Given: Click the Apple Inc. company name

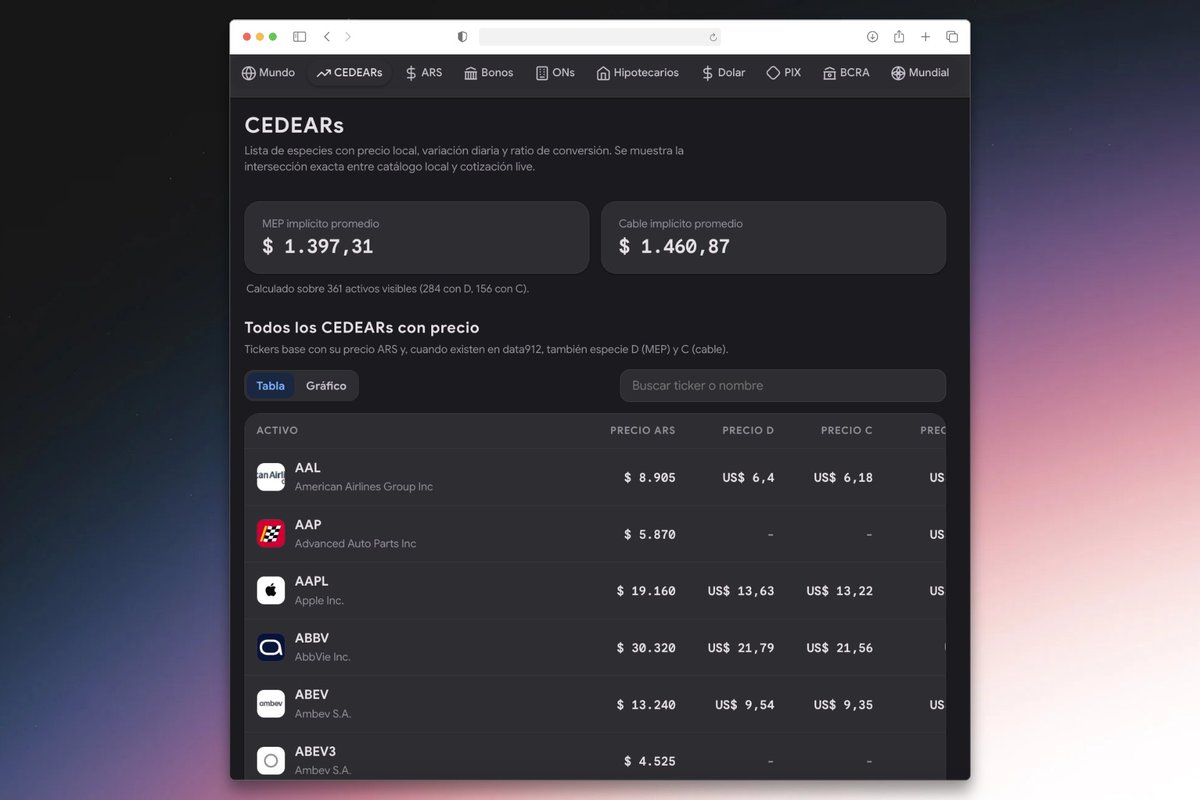Looking at the screenshot, I should (x=319, y=601).
